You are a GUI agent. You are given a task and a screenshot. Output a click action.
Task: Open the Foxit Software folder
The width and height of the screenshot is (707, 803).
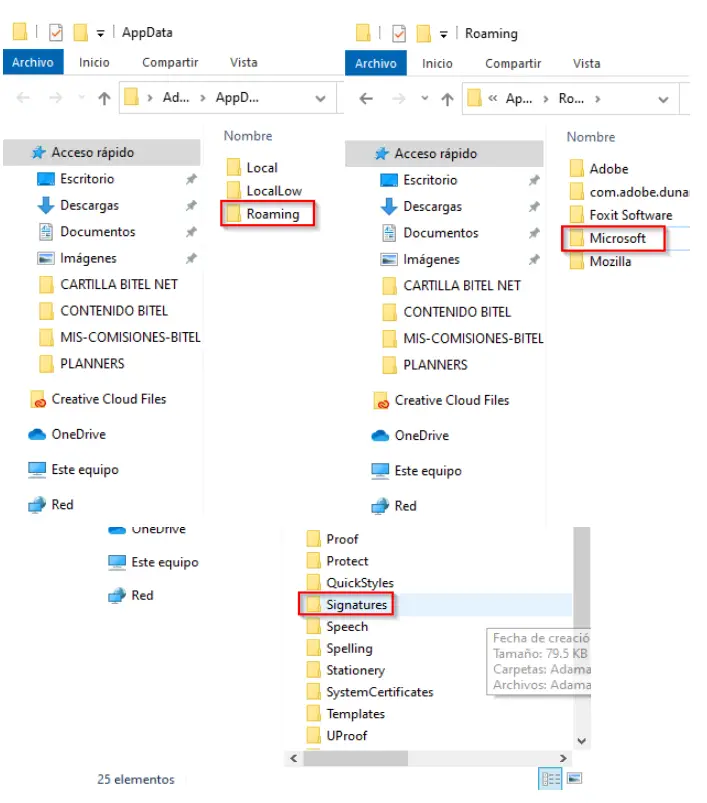point(621,215)
